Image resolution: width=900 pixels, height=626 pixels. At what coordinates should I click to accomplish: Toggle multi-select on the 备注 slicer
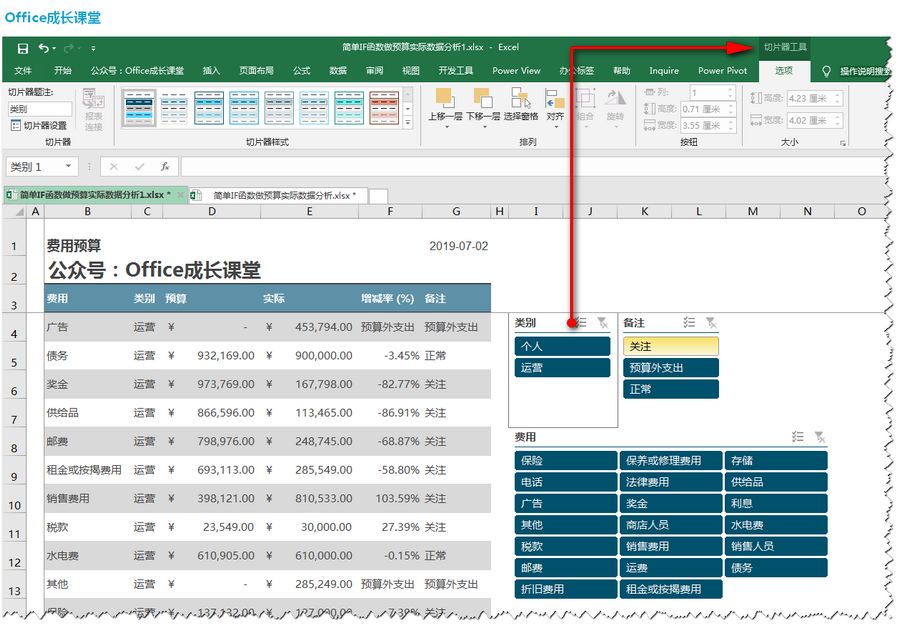(689, 323)
